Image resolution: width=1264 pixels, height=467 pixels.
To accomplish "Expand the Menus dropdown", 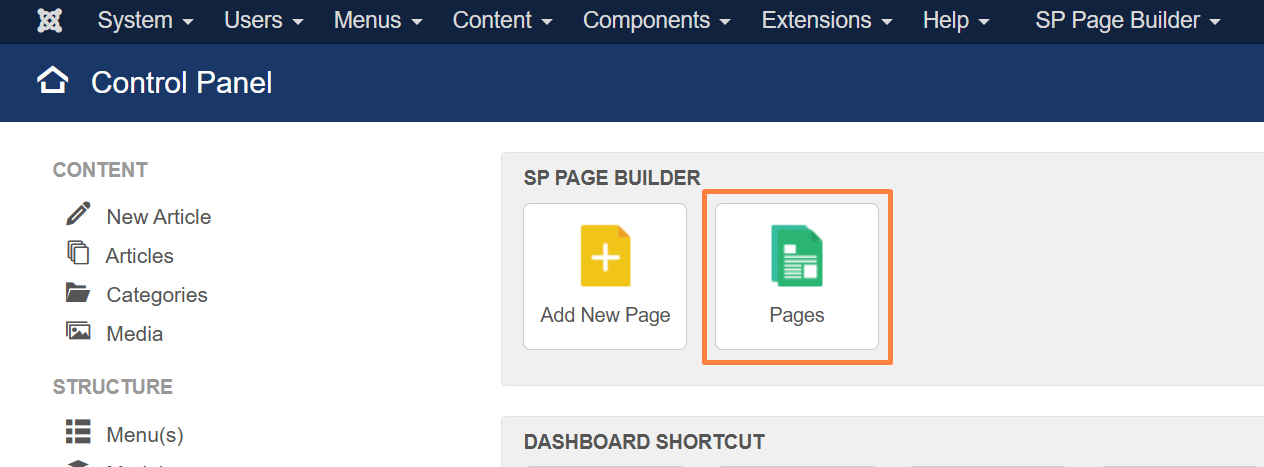I will point(378,20).
